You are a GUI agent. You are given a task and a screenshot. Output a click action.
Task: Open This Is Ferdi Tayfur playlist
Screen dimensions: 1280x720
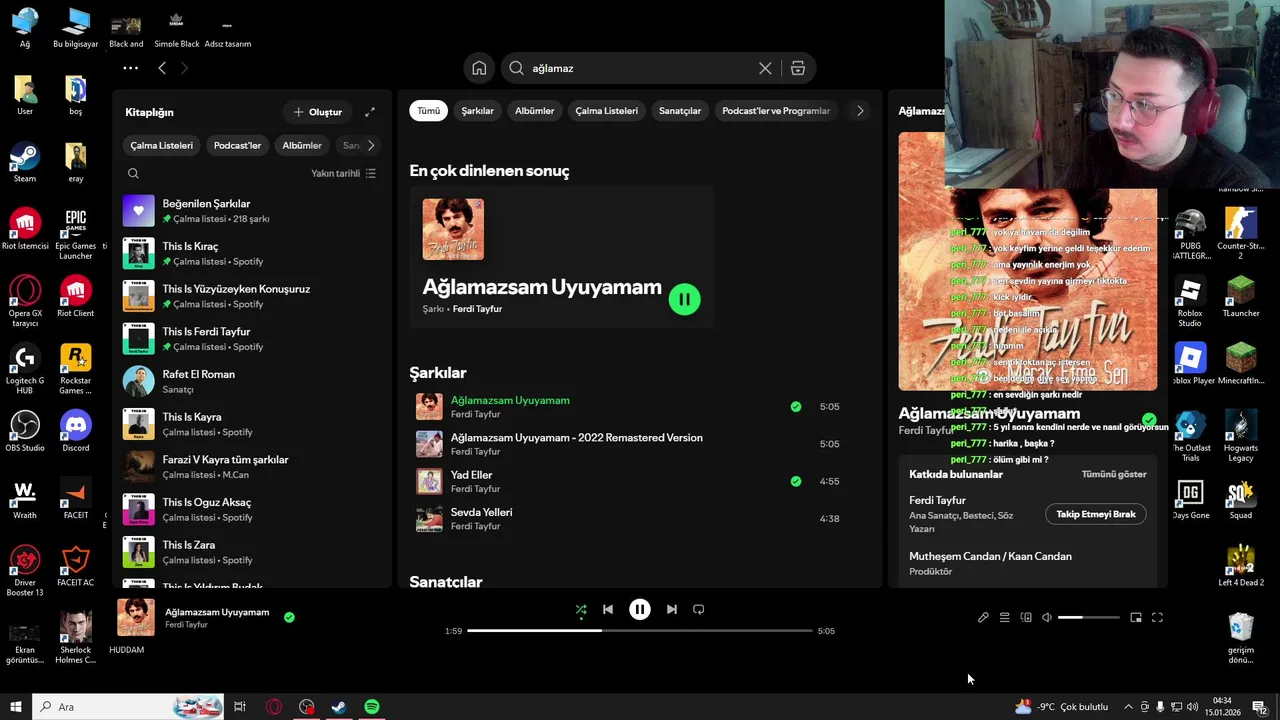252,339
